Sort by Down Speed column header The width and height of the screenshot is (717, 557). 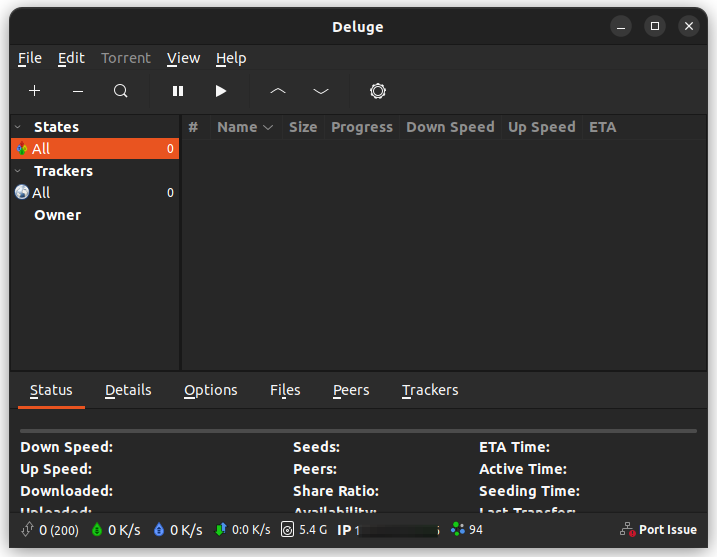[450, 127]
